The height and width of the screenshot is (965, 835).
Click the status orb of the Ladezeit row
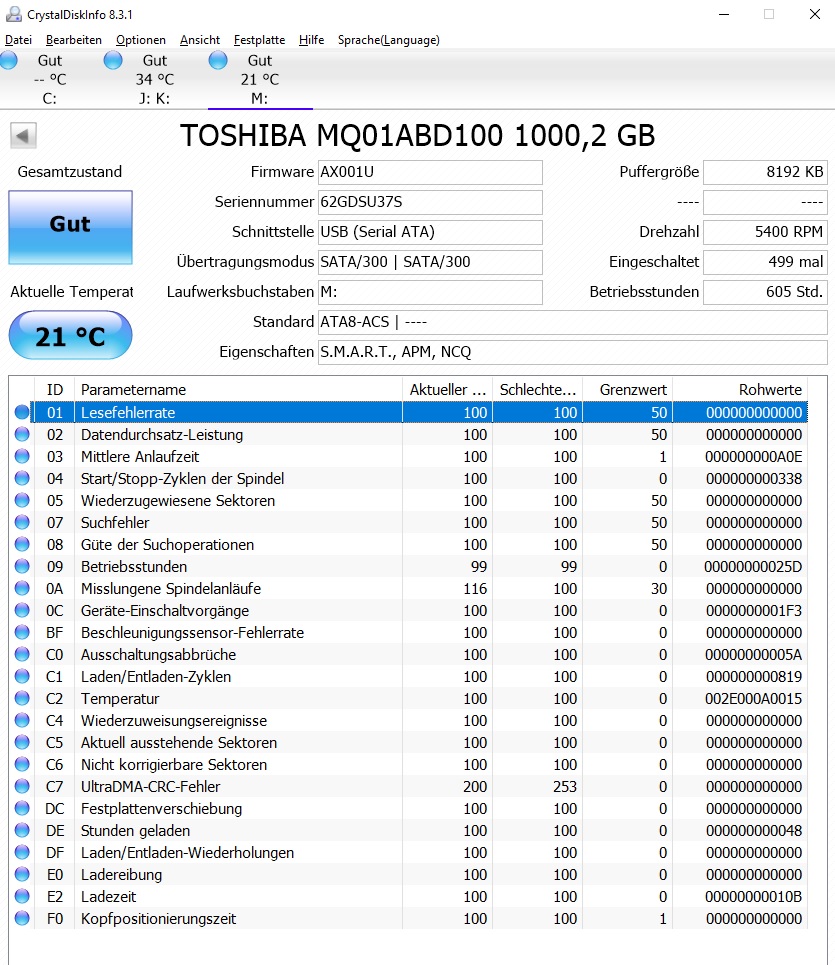pos(22,897)
